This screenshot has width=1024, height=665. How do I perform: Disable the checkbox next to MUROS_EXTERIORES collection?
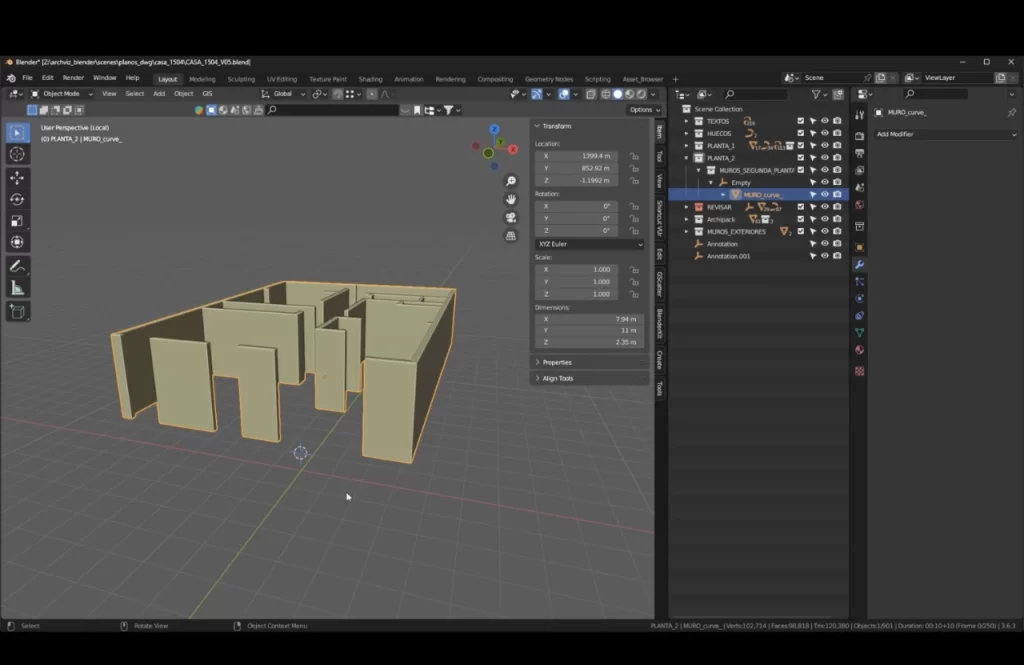(799, 232)
